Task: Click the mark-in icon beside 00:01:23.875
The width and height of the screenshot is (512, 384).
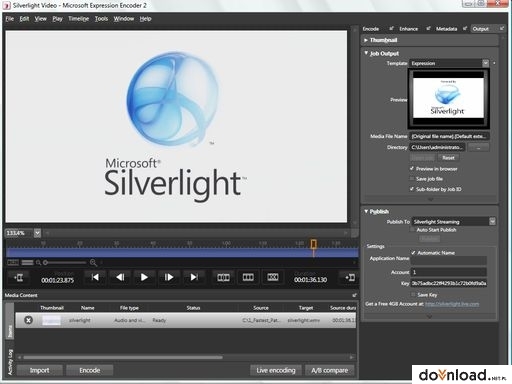Action: coord(19,277)
